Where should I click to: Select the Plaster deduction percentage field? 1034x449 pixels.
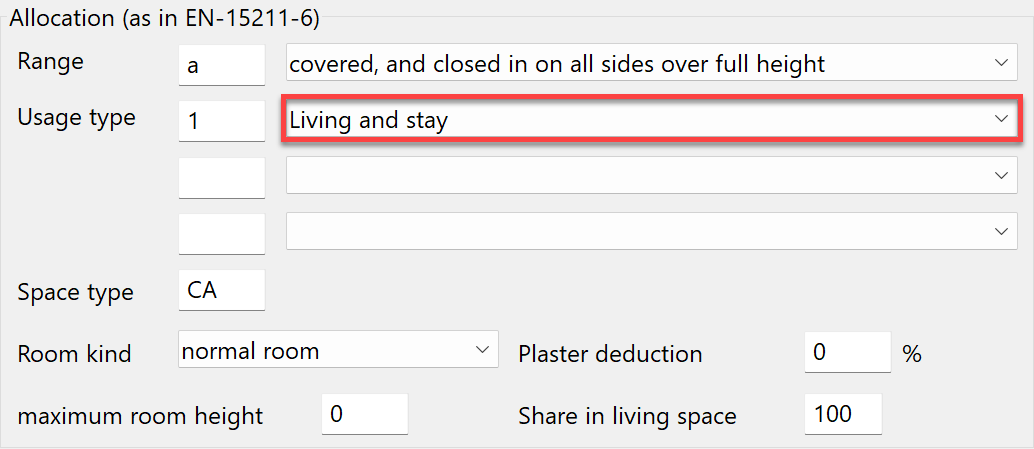point(846,353)
